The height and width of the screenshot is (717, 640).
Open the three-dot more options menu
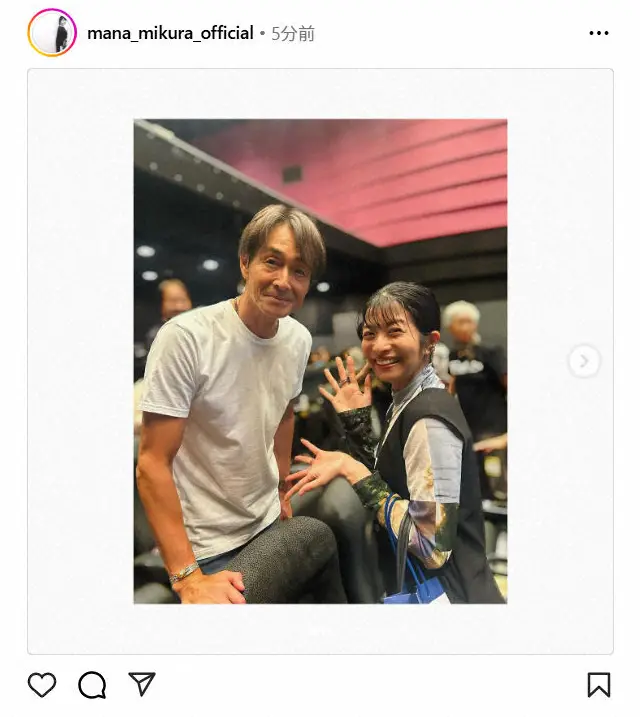599,33
